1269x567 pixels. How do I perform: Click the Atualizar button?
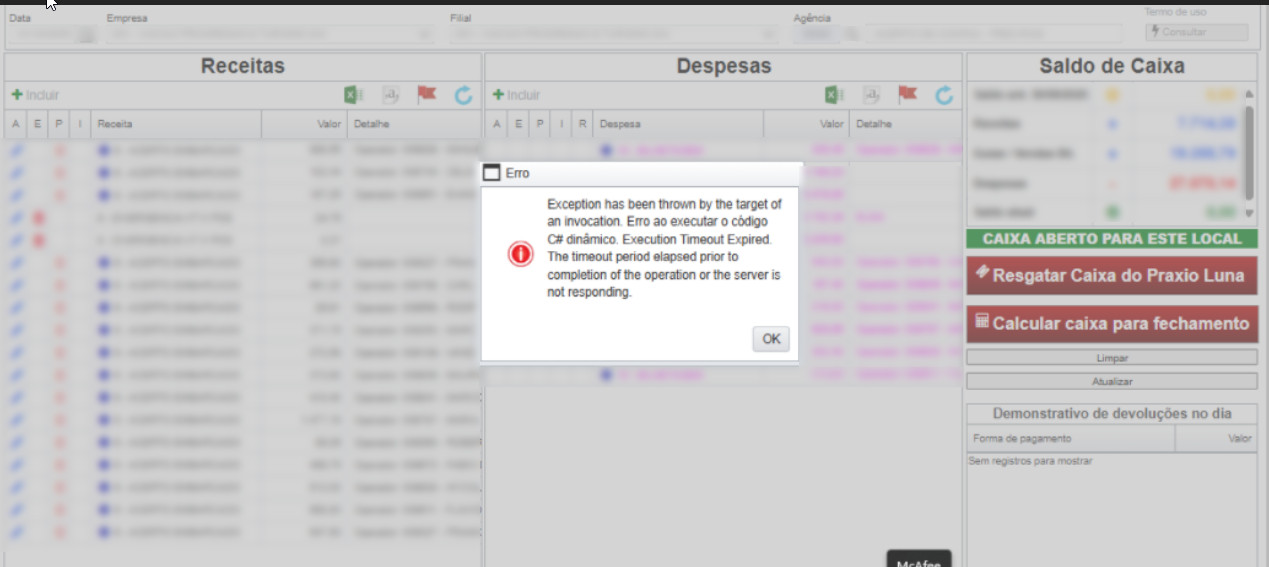(1111, 381)
